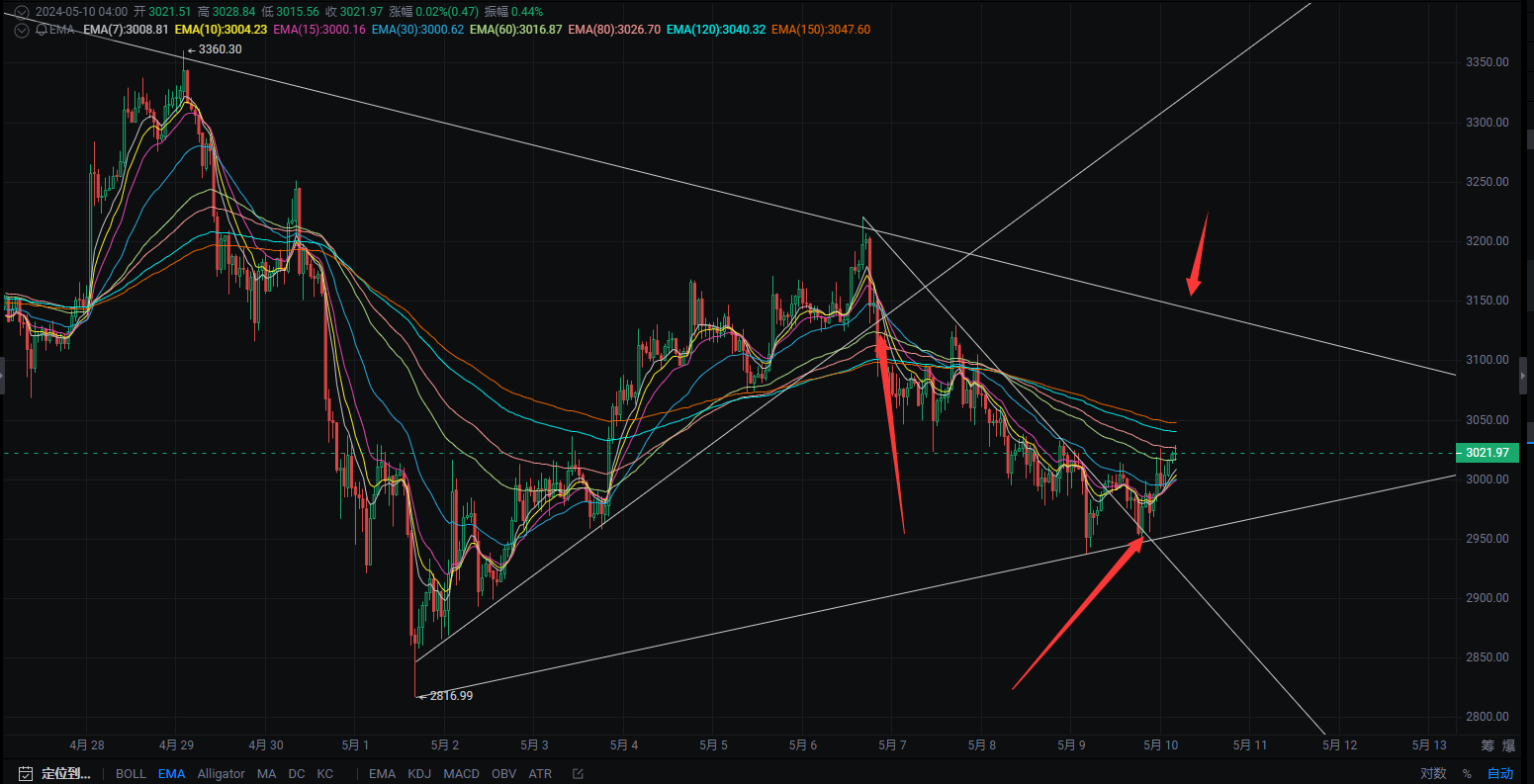Toggle the % percentage scale mode
This screenshot has height=784, width=1534.
(1467, 774)
